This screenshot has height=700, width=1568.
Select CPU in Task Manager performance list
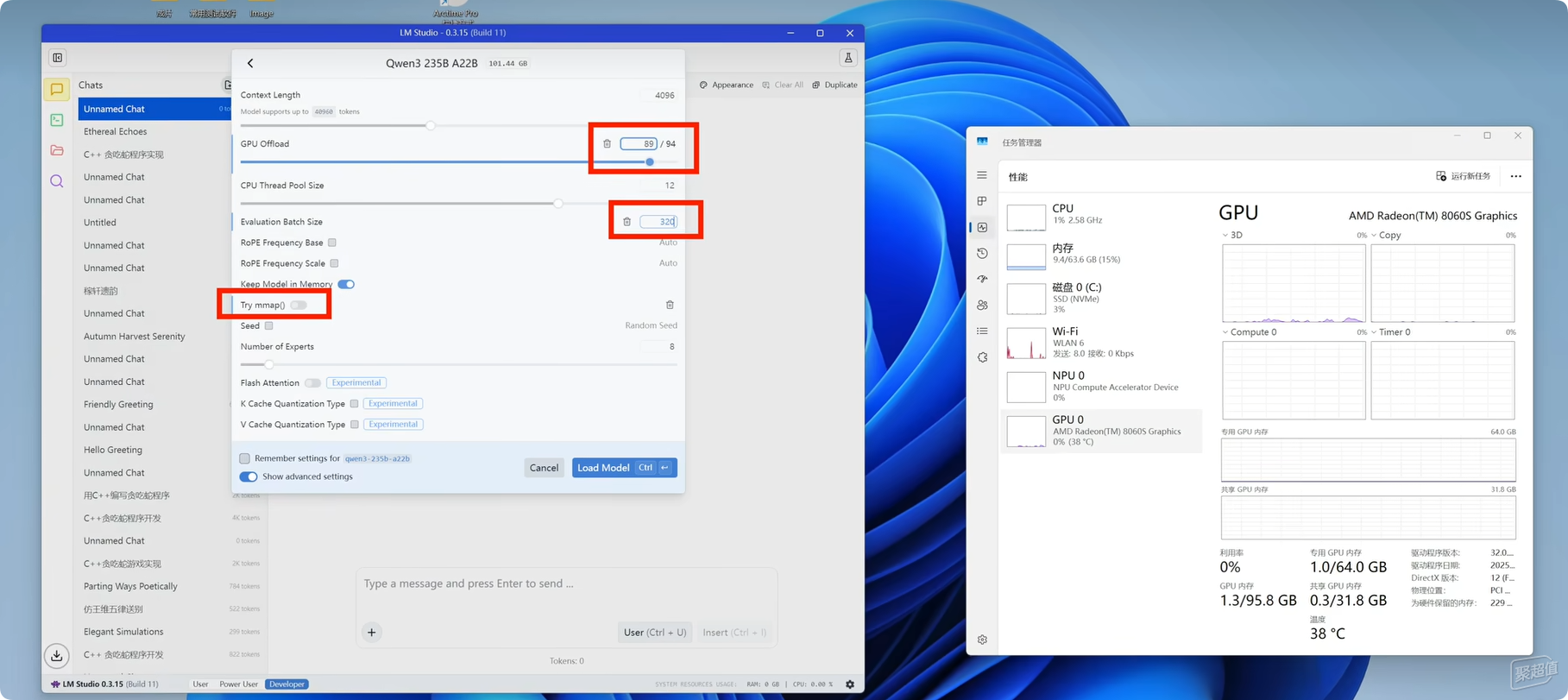pos(1100,215)
